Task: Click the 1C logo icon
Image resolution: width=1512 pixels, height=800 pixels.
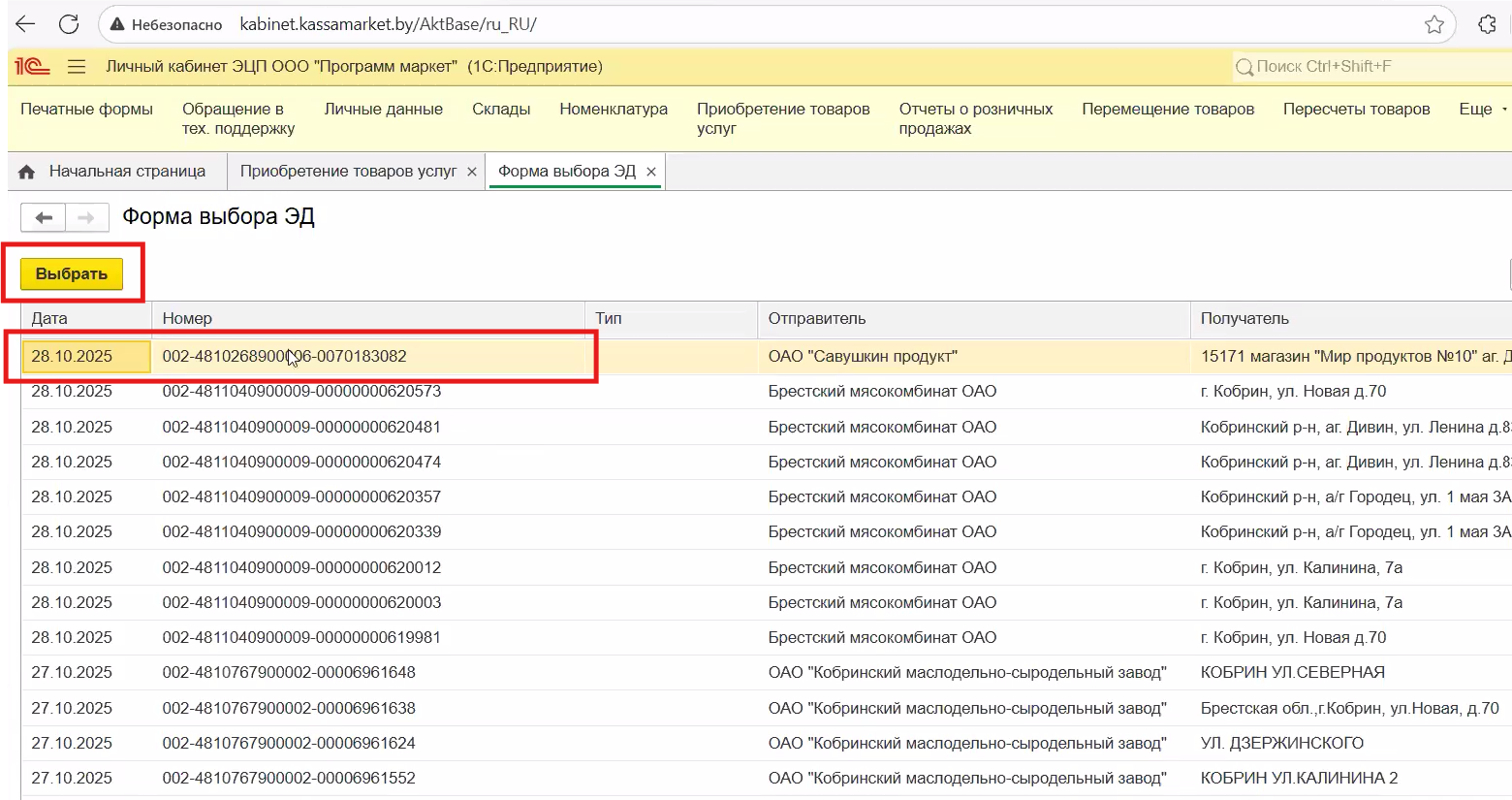Action: point(32,67)
